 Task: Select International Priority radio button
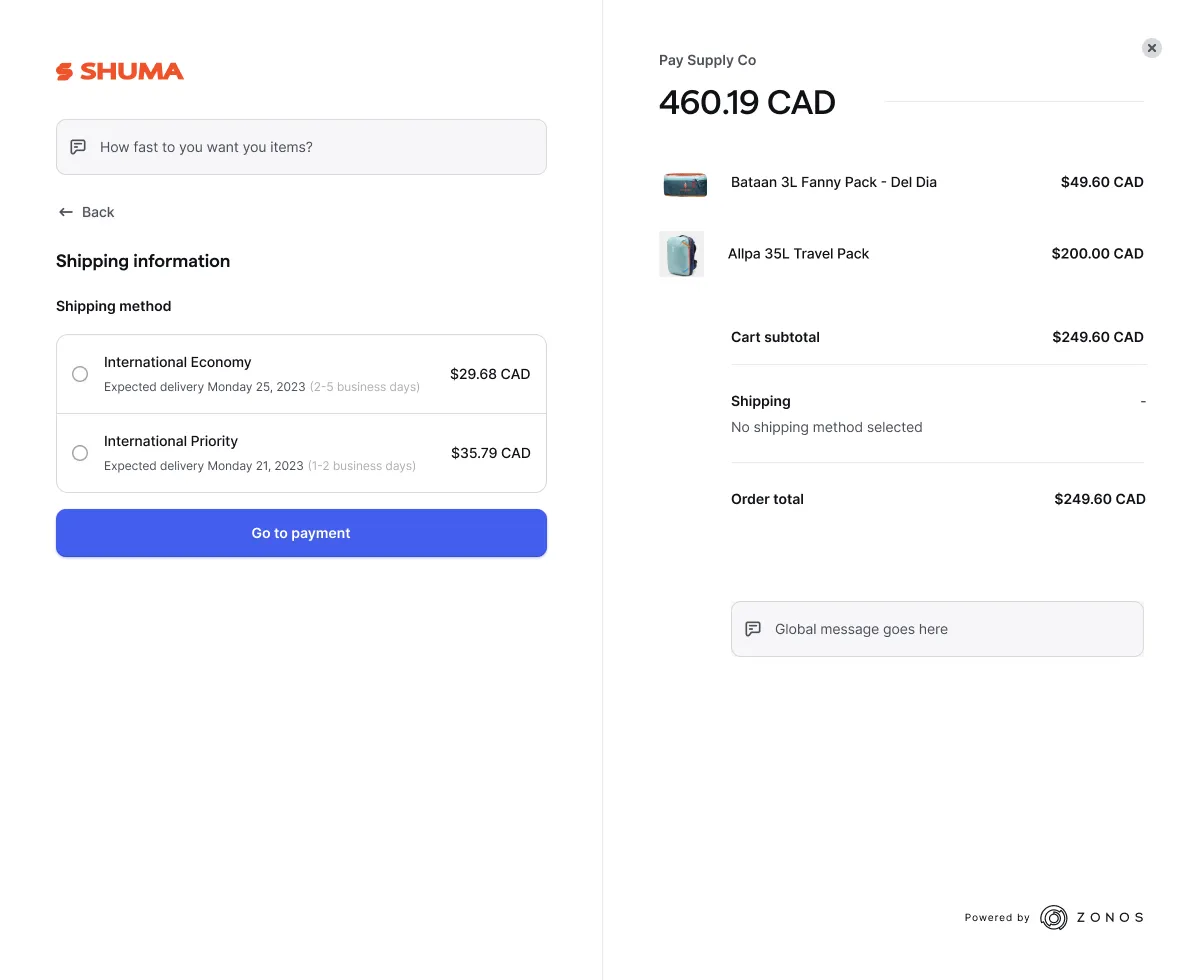pos(80,453)
